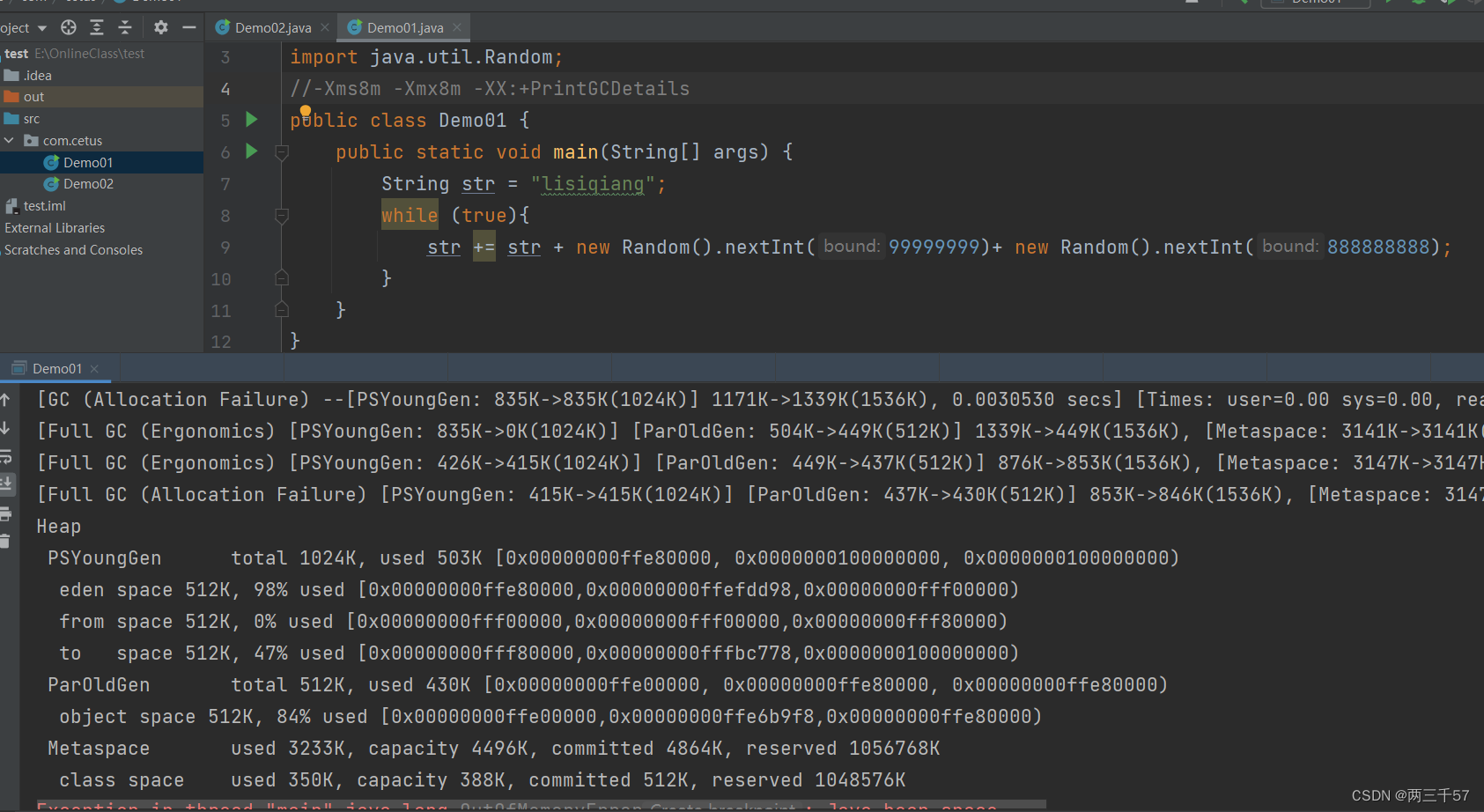
Task: Click the yellow intention lightbulb
Action: tap(306, 111)
